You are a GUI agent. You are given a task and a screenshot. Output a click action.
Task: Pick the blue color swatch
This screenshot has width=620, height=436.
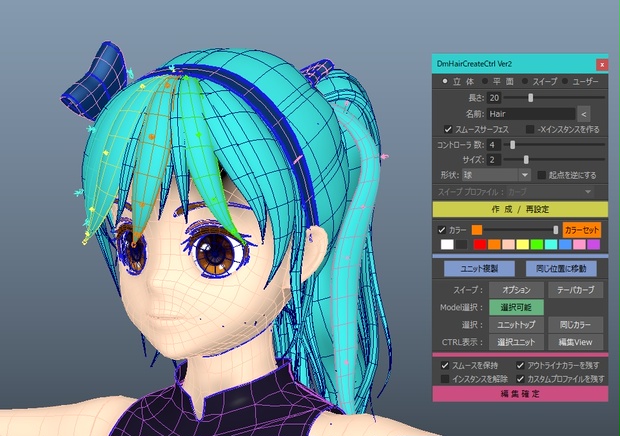(565, 245)
